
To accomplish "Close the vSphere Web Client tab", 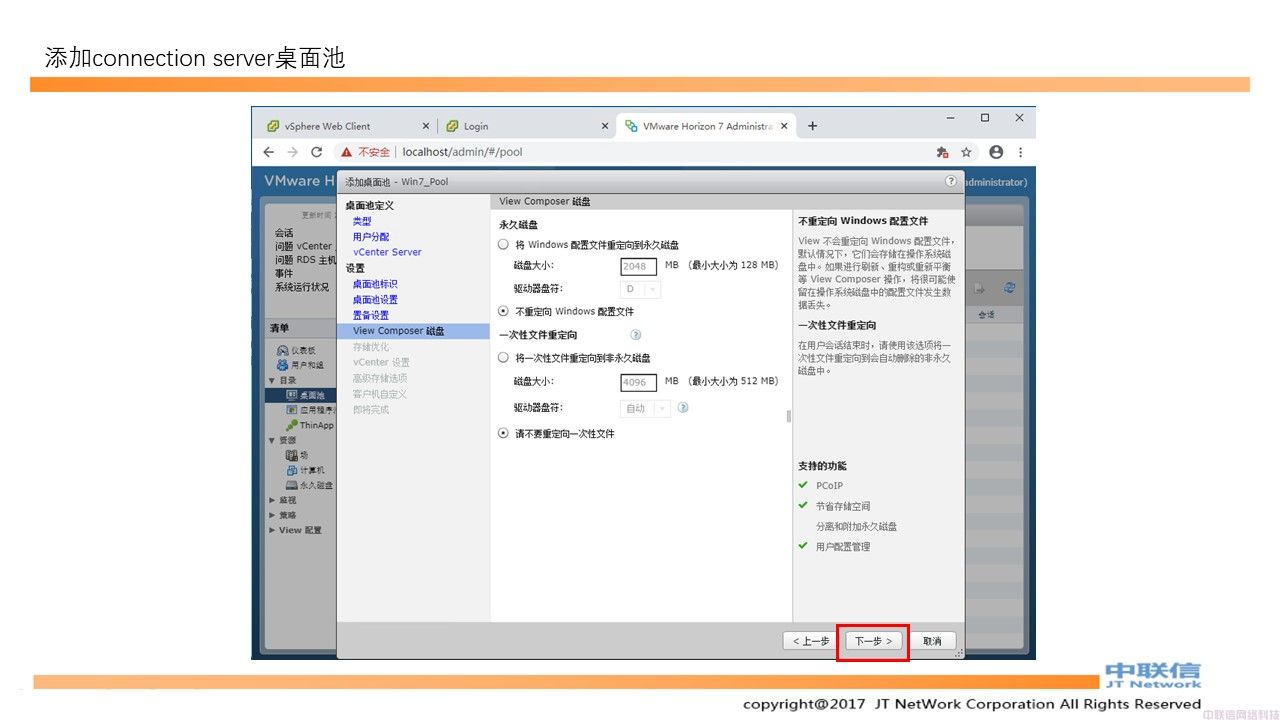I will tap(425, 126).
